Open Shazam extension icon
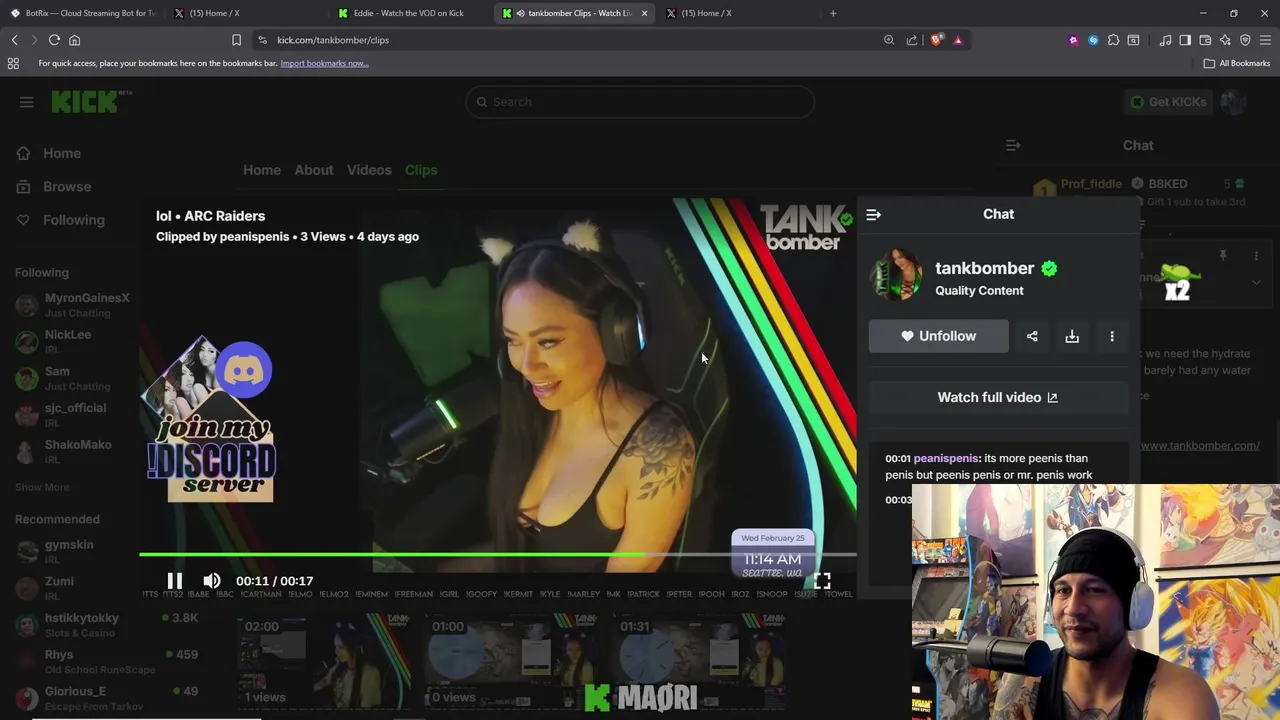This screenshot has height=720, width=1280. coord(1093,40)
